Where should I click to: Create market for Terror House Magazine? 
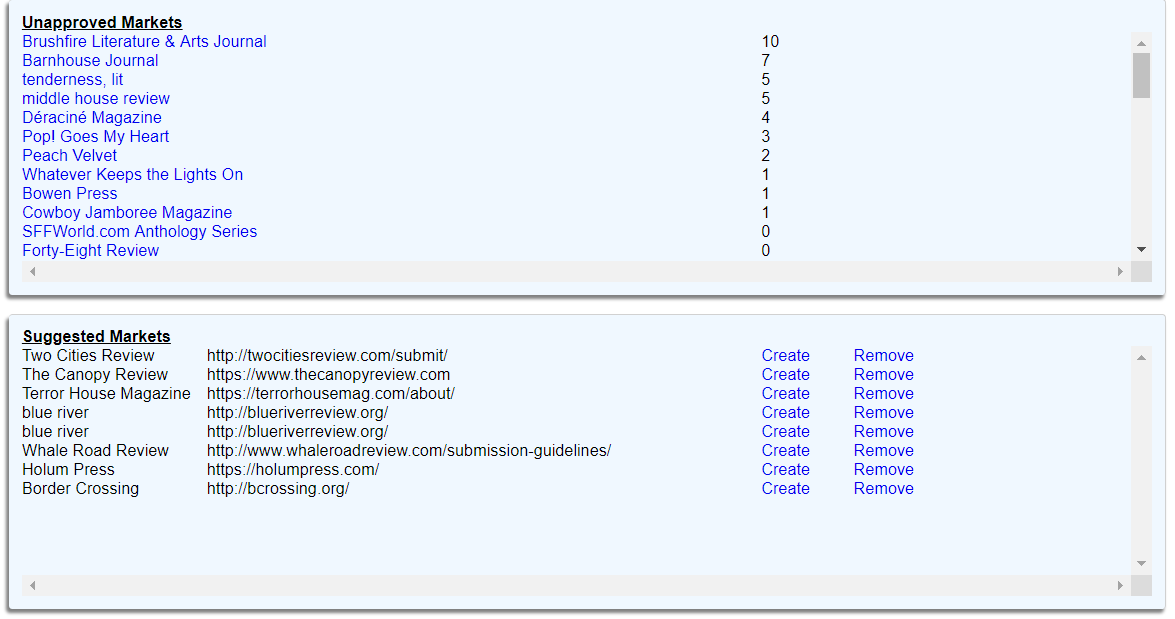pyautogui.click(x=785, y=393)
